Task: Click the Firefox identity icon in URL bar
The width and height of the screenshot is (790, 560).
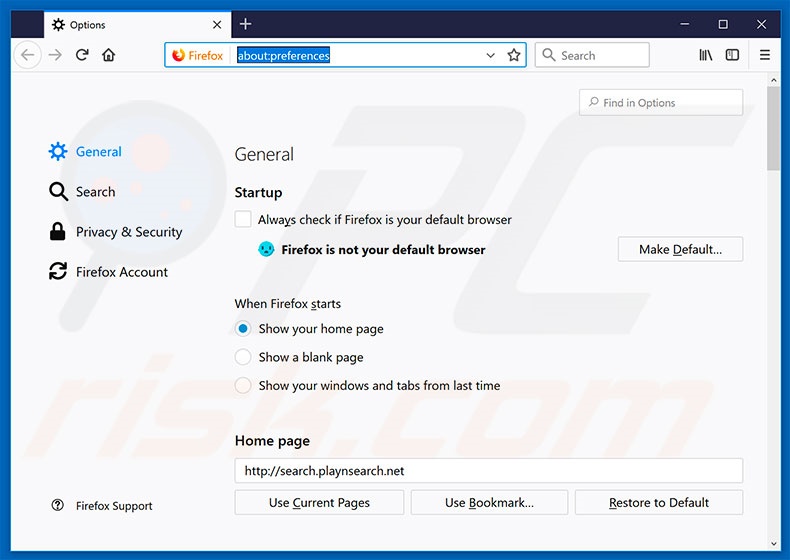Action: pyautogui.click(x=178, y=55)
